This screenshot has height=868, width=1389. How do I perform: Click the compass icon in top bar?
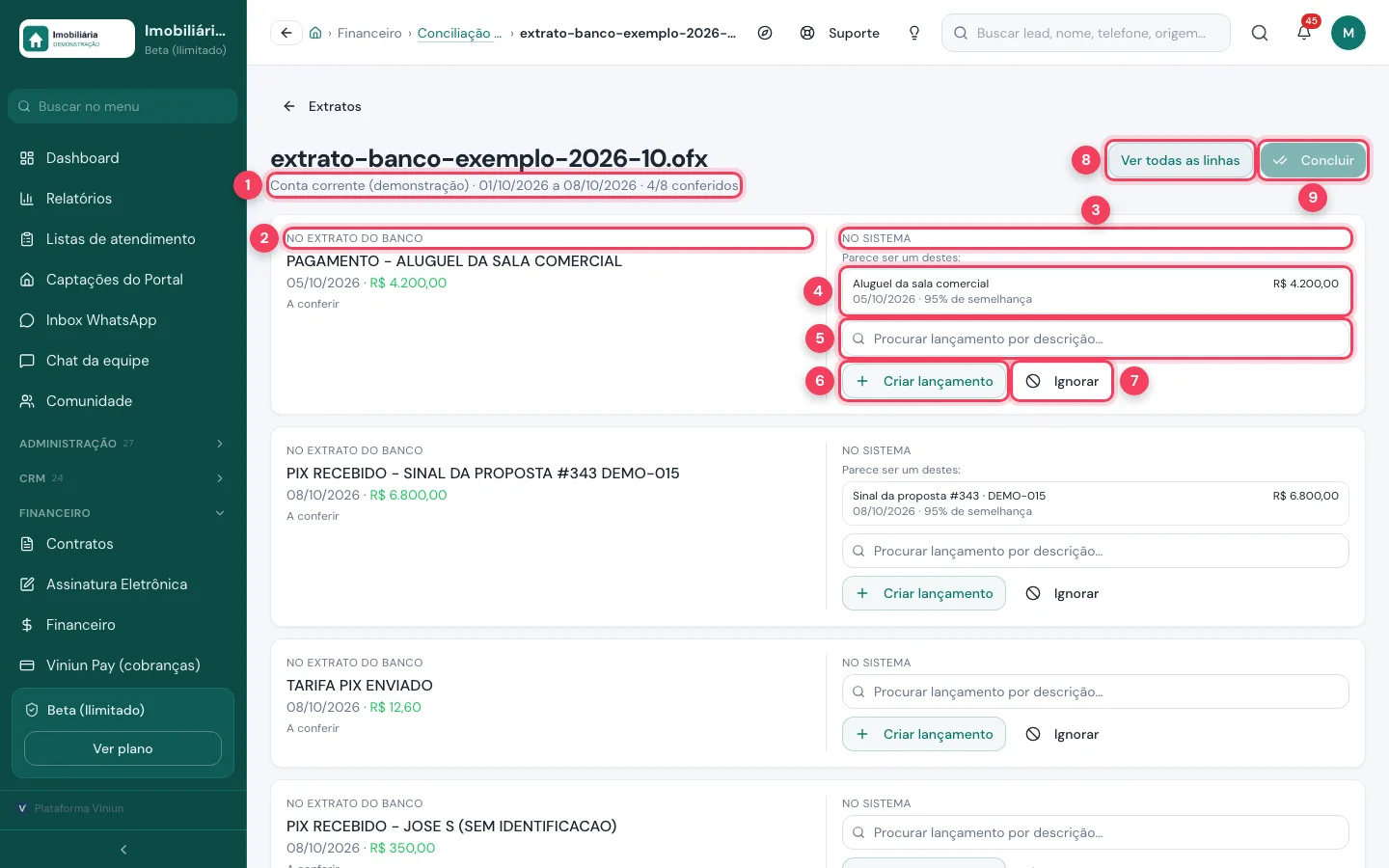765,33
